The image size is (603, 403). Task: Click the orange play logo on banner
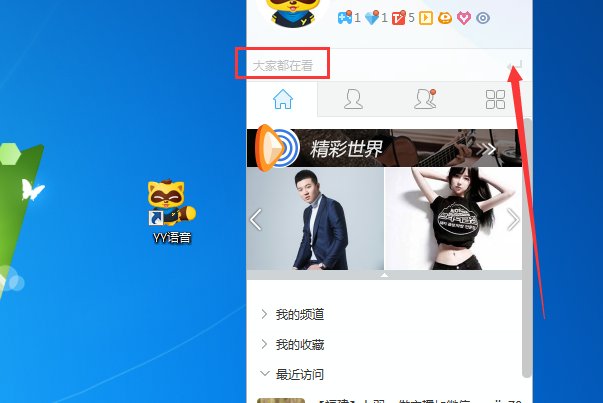coord(277,147)
